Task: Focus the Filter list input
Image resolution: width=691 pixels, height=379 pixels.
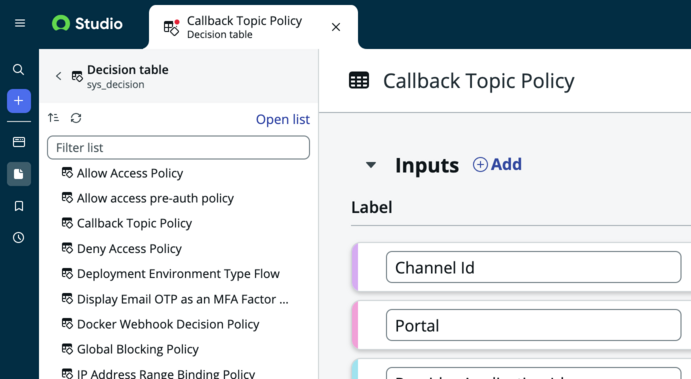Action: 178,148
